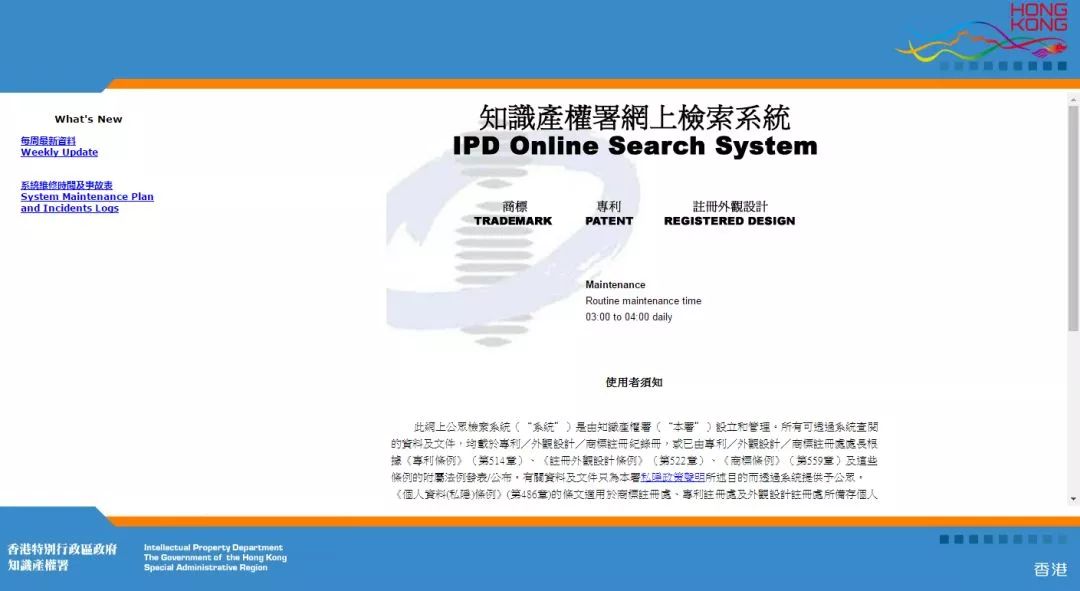Go to REGISTERED DESIGN search
This screenshot has height=591, width=1080.
tap(729, 221)
